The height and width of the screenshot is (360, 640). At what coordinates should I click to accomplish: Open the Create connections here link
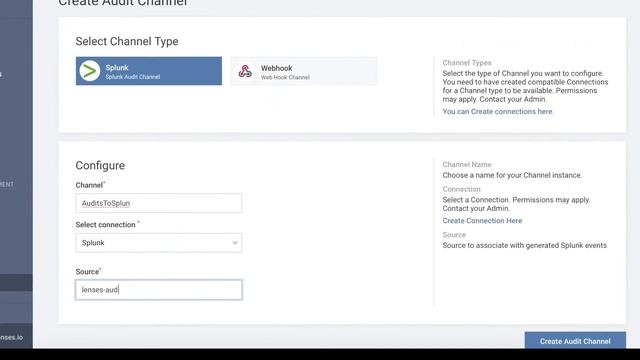tap(498, 111)
